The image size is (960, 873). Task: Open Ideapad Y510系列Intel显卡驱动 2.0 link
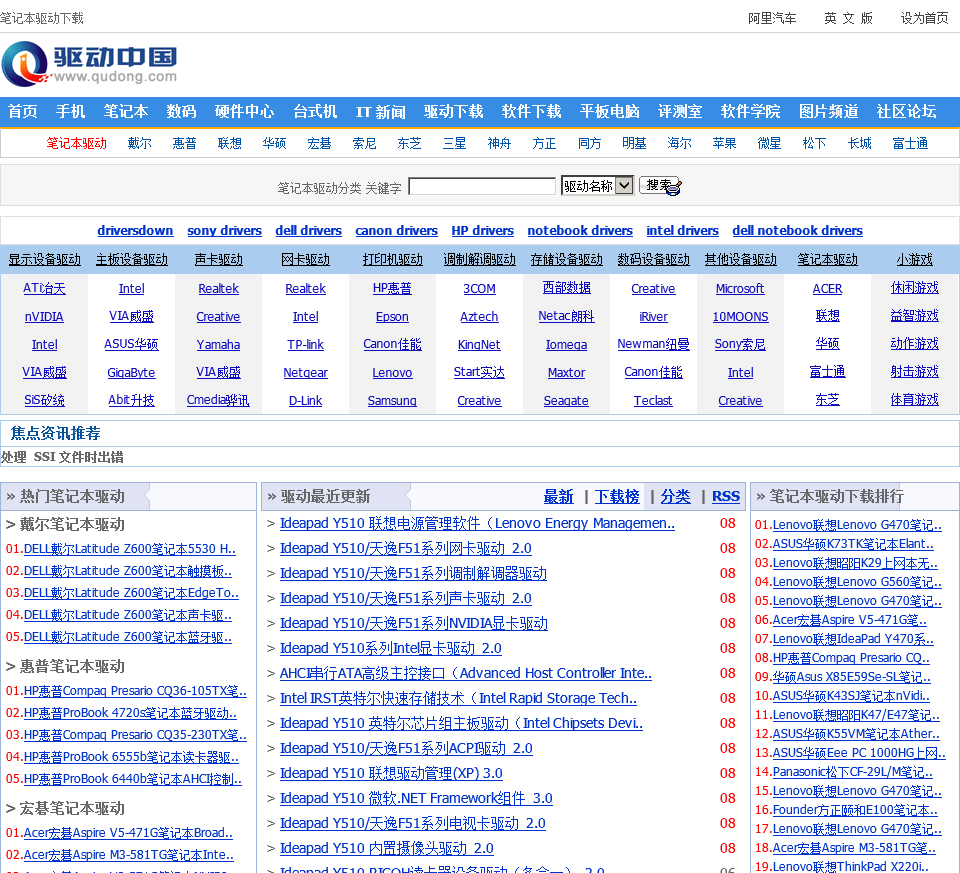coord(391,648)
